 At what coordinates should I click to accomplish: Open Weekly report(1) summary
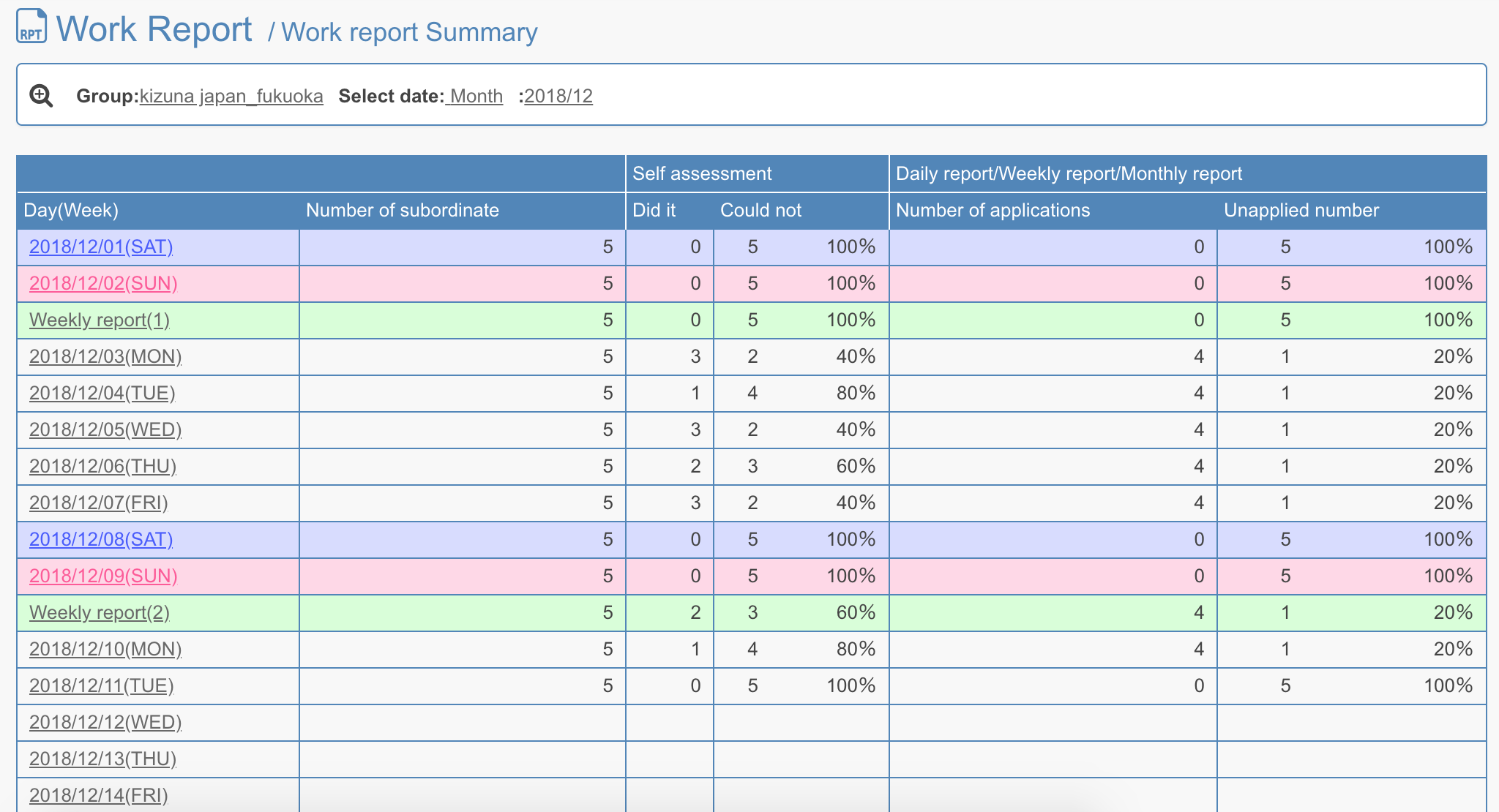click(98, 320)
